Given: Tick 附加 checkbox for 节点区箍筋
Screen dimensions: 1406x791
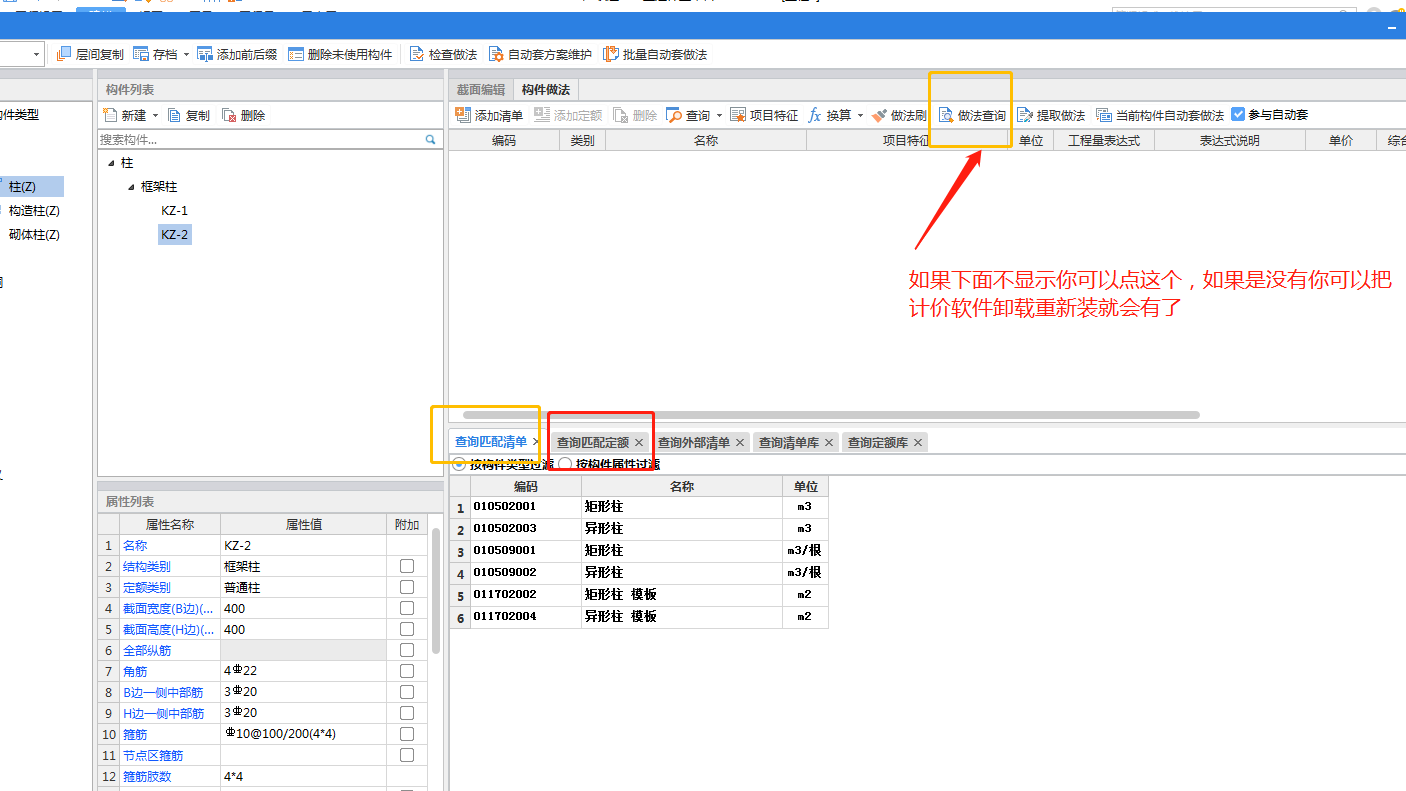Looking at the screenshot, I should pyautogui.click(x=407, y=755).
